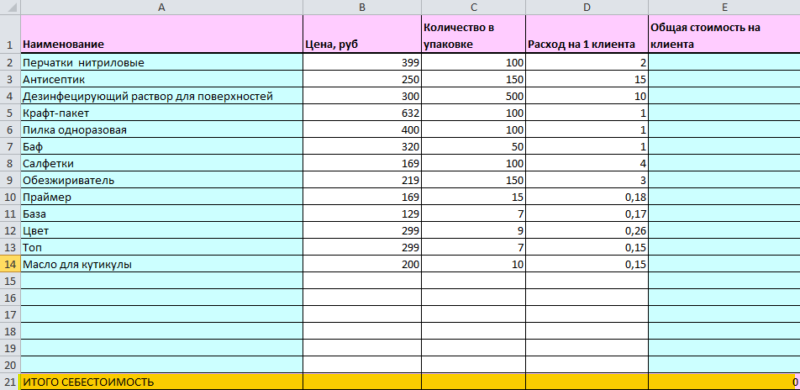
Task: Select column C header
Action: 473,7
